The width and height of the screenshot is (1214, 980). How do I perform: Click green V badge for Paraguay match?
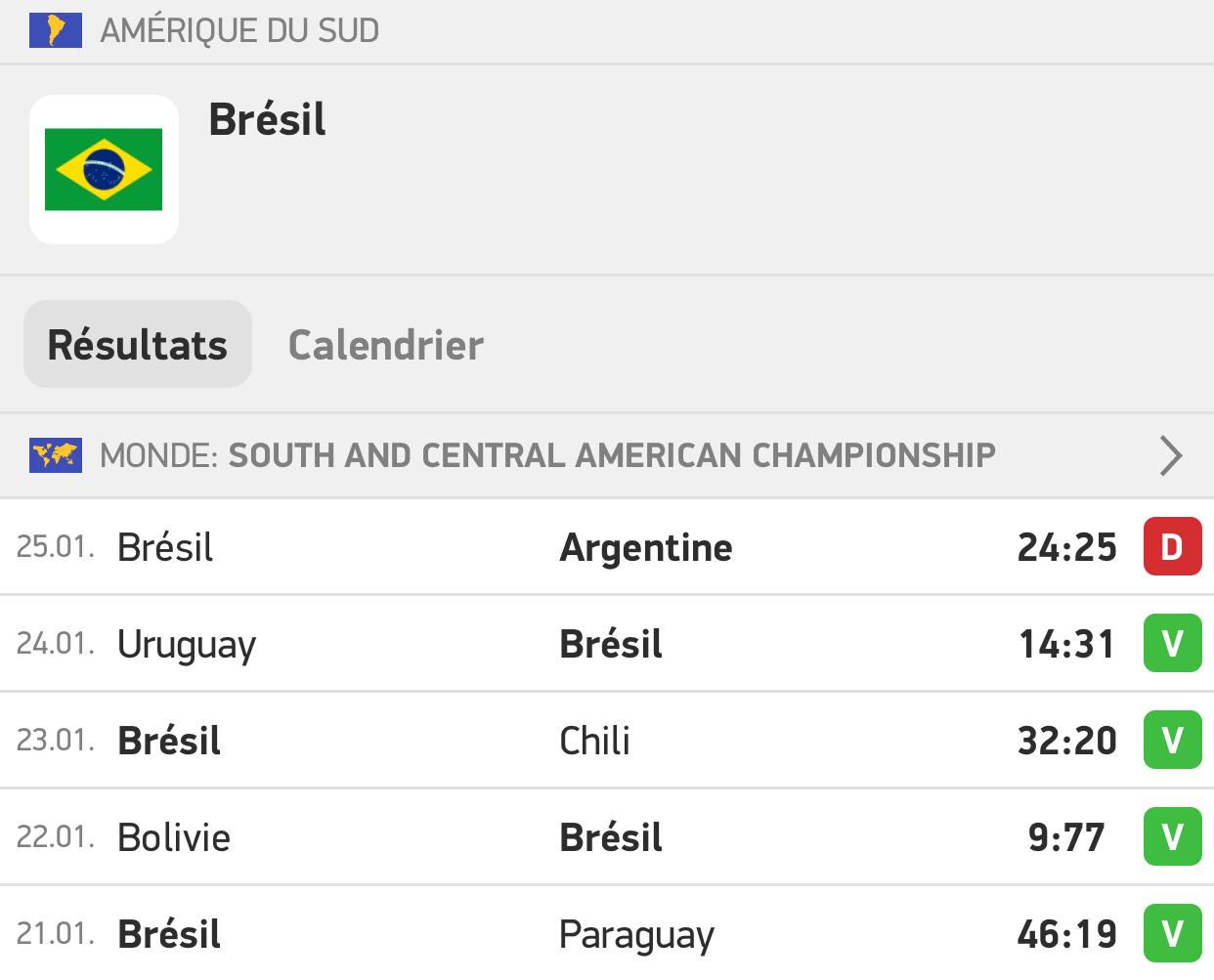point(1172,934)
